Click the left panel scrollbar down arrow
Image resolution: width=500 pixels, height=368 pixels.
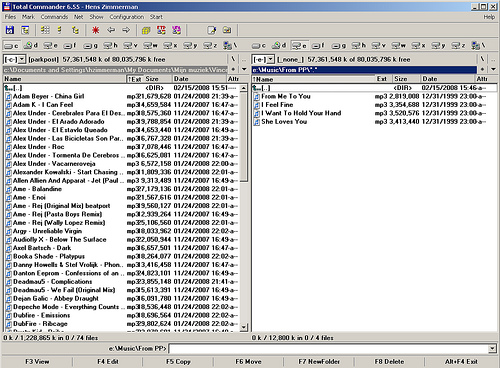pos(244,327)
